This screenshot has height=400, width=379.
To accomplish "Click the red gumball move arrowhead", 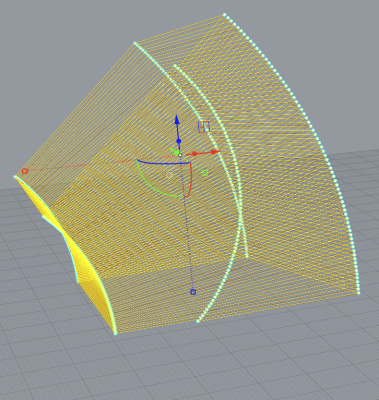I will [216, 152].
